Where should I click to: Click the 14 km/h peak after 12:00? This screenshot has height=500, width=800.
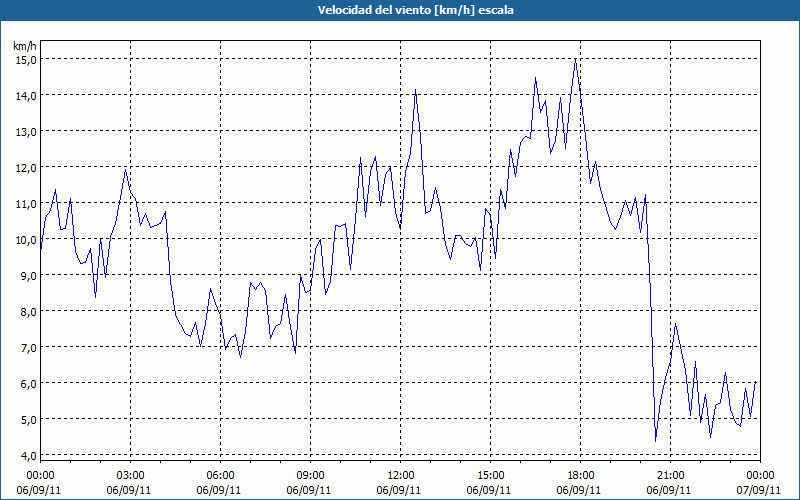click(x=415, y=90)
